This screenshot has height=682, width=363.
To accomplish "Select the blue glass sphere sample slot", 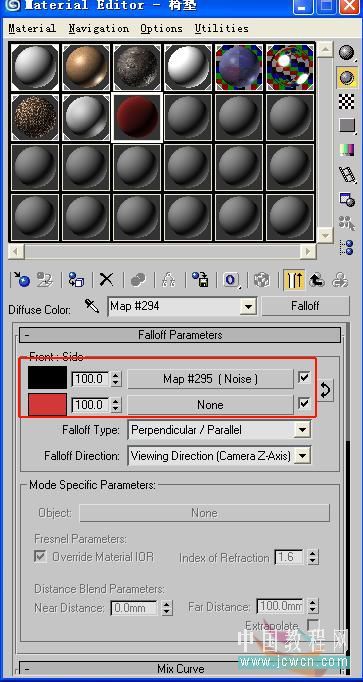I will tap(240, 67).
